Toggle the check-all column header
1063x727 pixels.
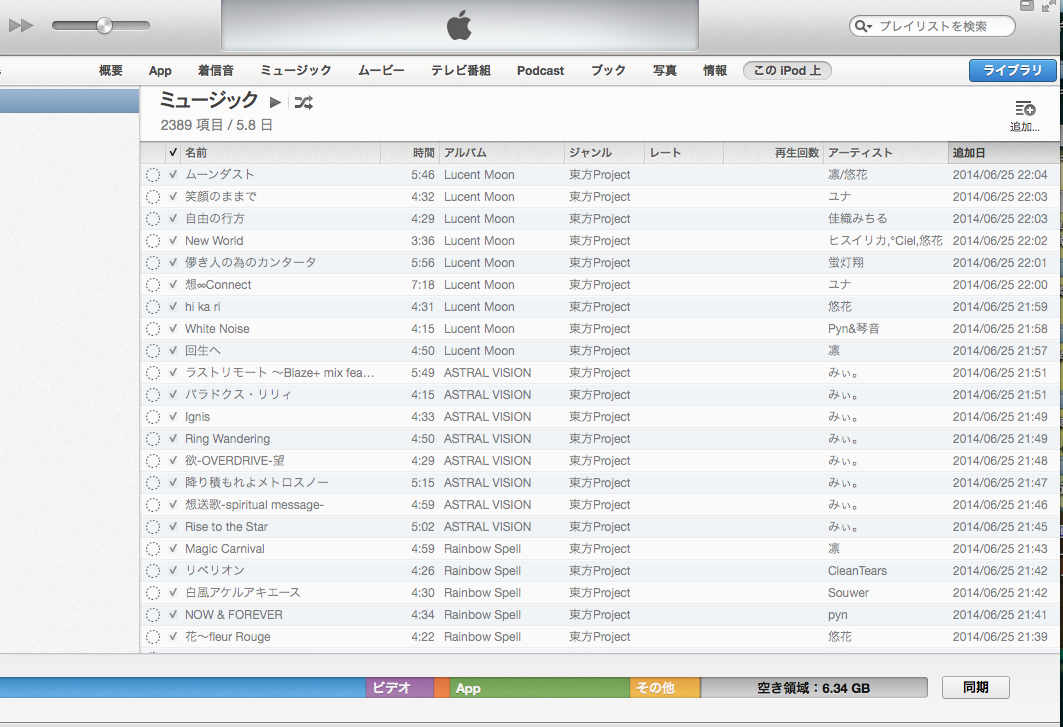point(173,153)
